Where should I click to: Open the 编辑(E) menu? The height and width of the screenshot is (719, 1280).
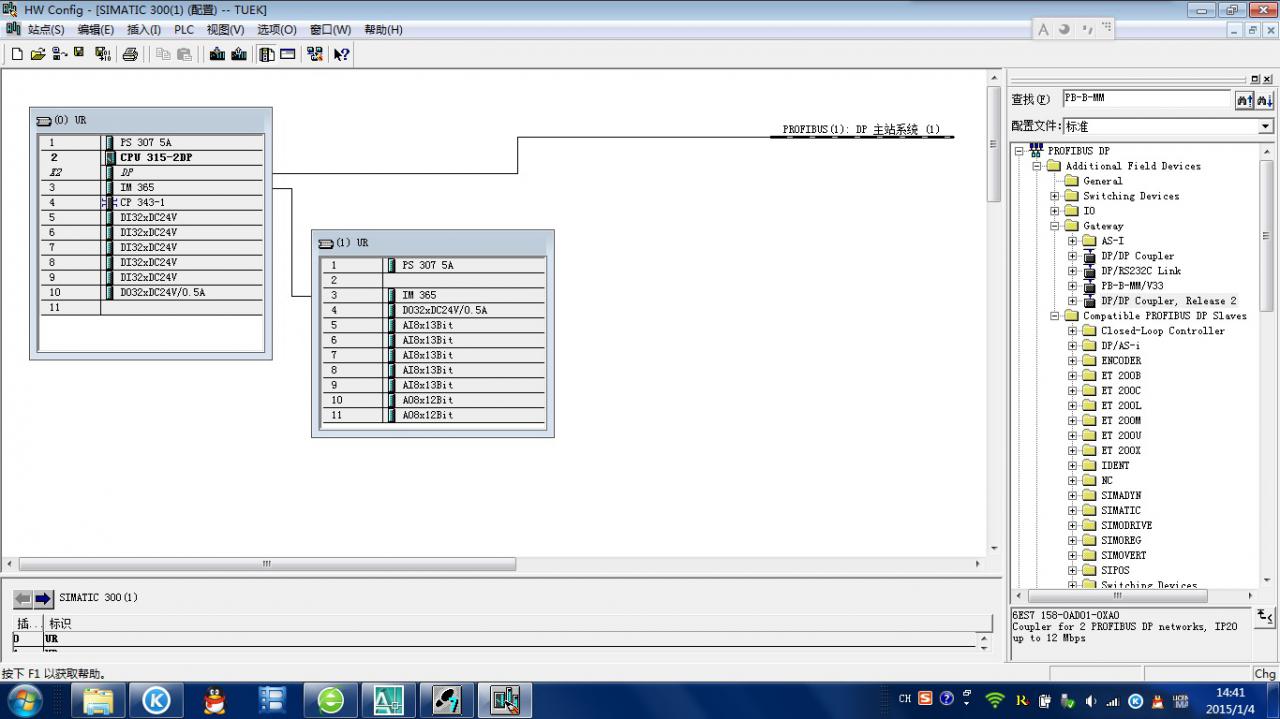coord(96,30)
